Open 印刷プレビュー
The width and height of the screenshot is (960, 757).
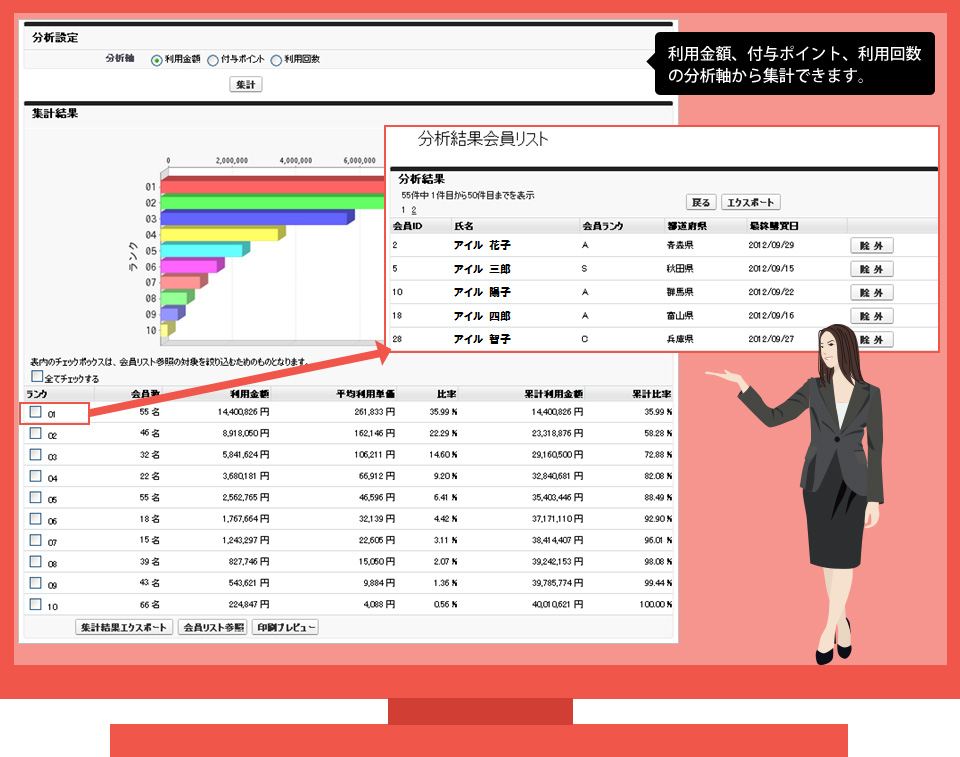285,627
